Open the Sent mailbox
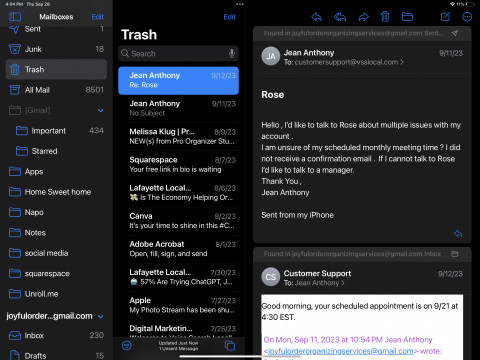480x360 pixels. pos(56,29)
